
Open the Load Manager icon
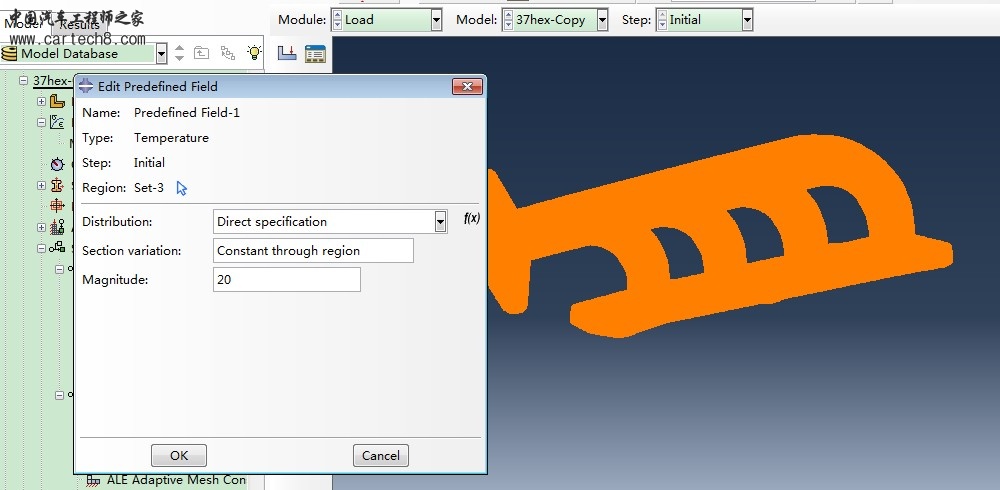(x=316, y=53)
